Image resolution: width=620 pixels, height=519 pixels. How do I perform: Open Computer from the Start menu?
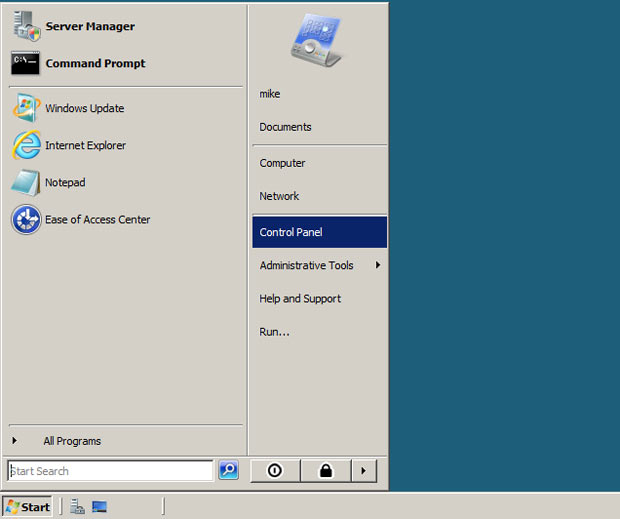tap(282, 163)
